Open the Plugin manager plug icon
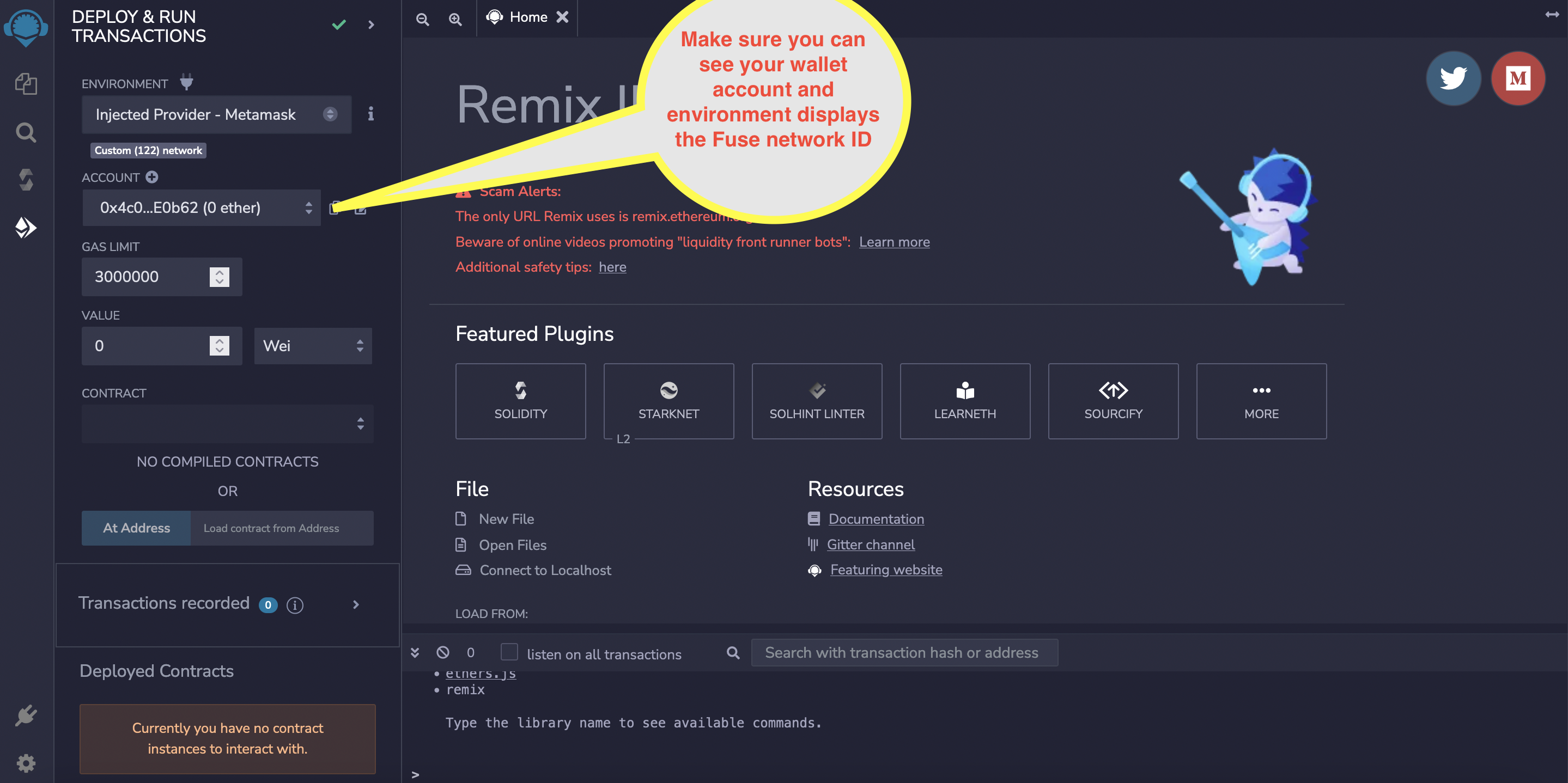Viewport: 1568px width, 783px height. pos(26,715)
